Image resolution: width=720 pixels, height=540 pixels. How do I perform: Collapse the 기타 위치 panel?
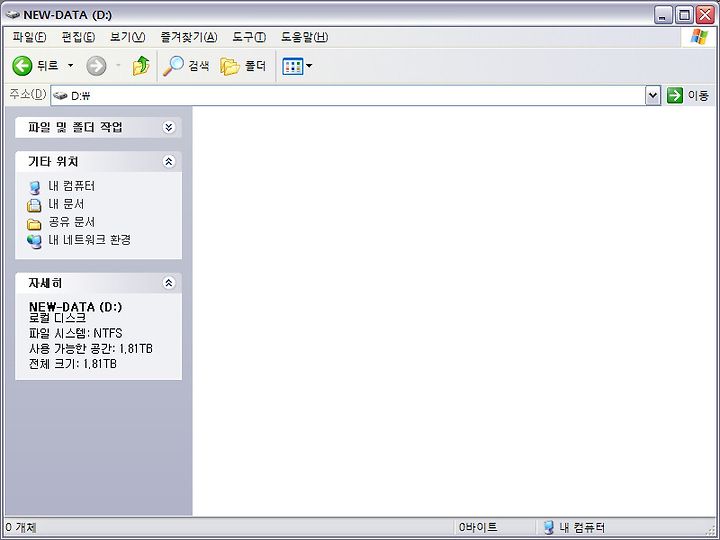(x=169, y=162)
